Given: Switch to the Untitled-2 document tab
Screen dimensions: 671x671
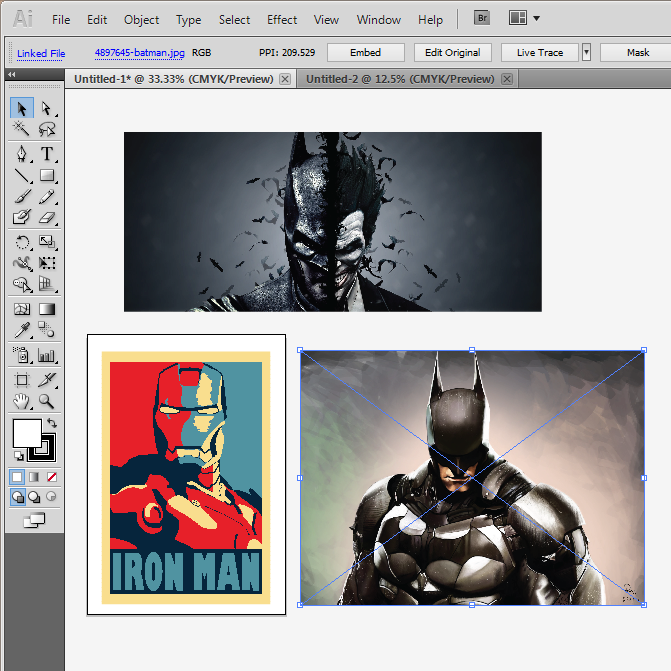Looking at the screenshot, I should point(400,78).
